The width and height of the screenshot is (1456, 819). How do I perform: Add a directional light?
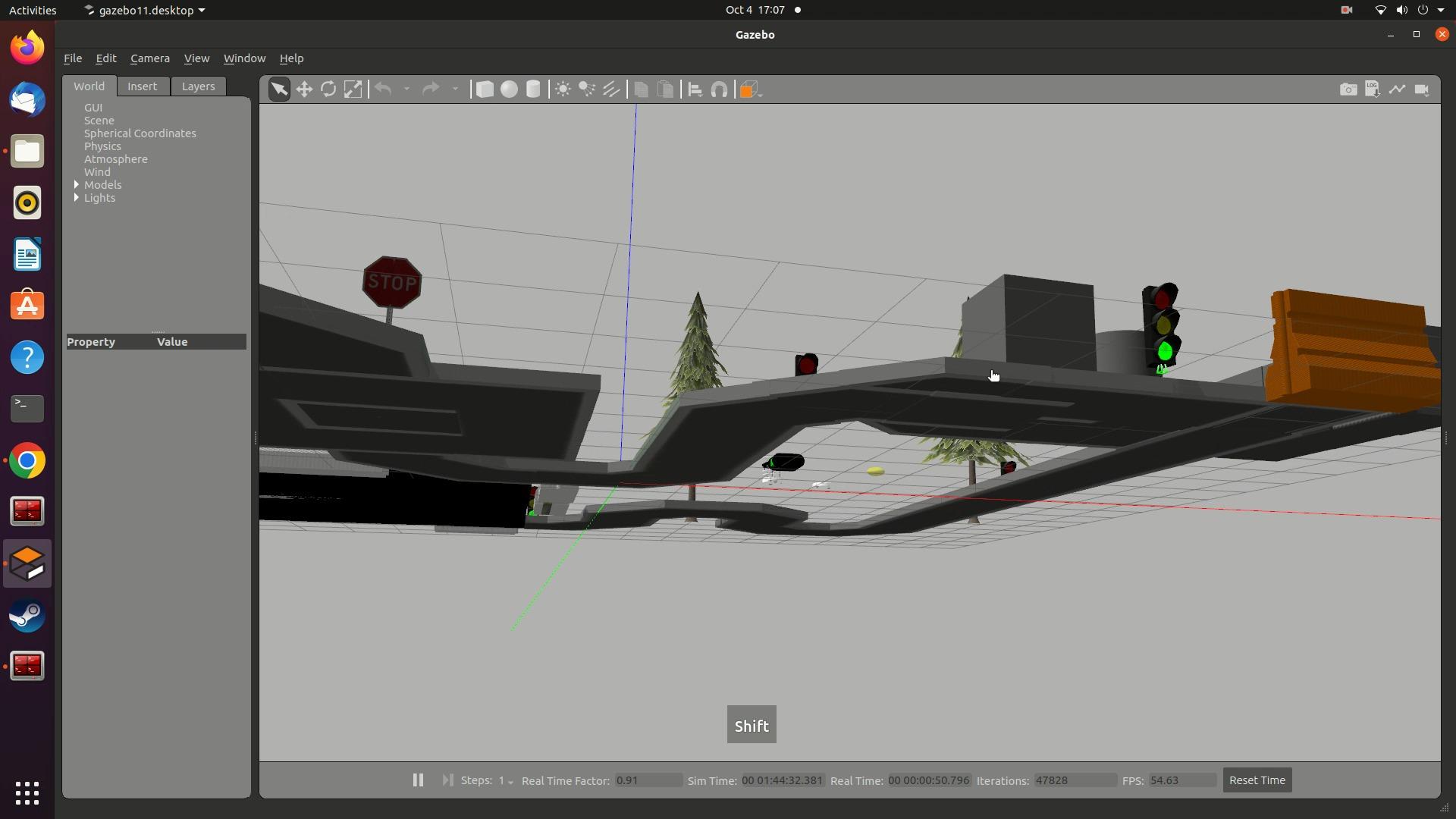pos(611,89)
